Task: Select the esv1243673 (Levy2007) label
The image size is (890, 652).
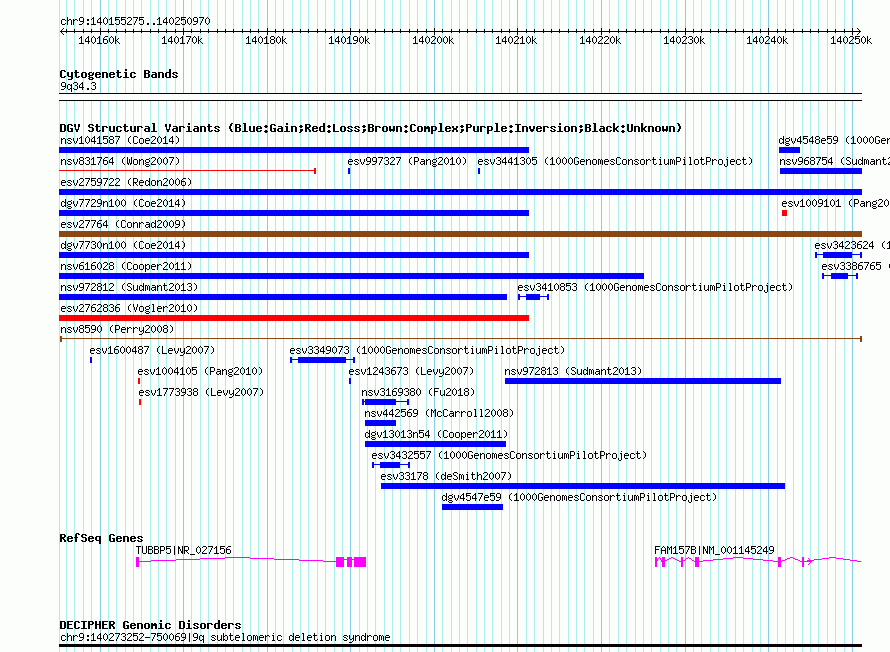Action: 411,371
